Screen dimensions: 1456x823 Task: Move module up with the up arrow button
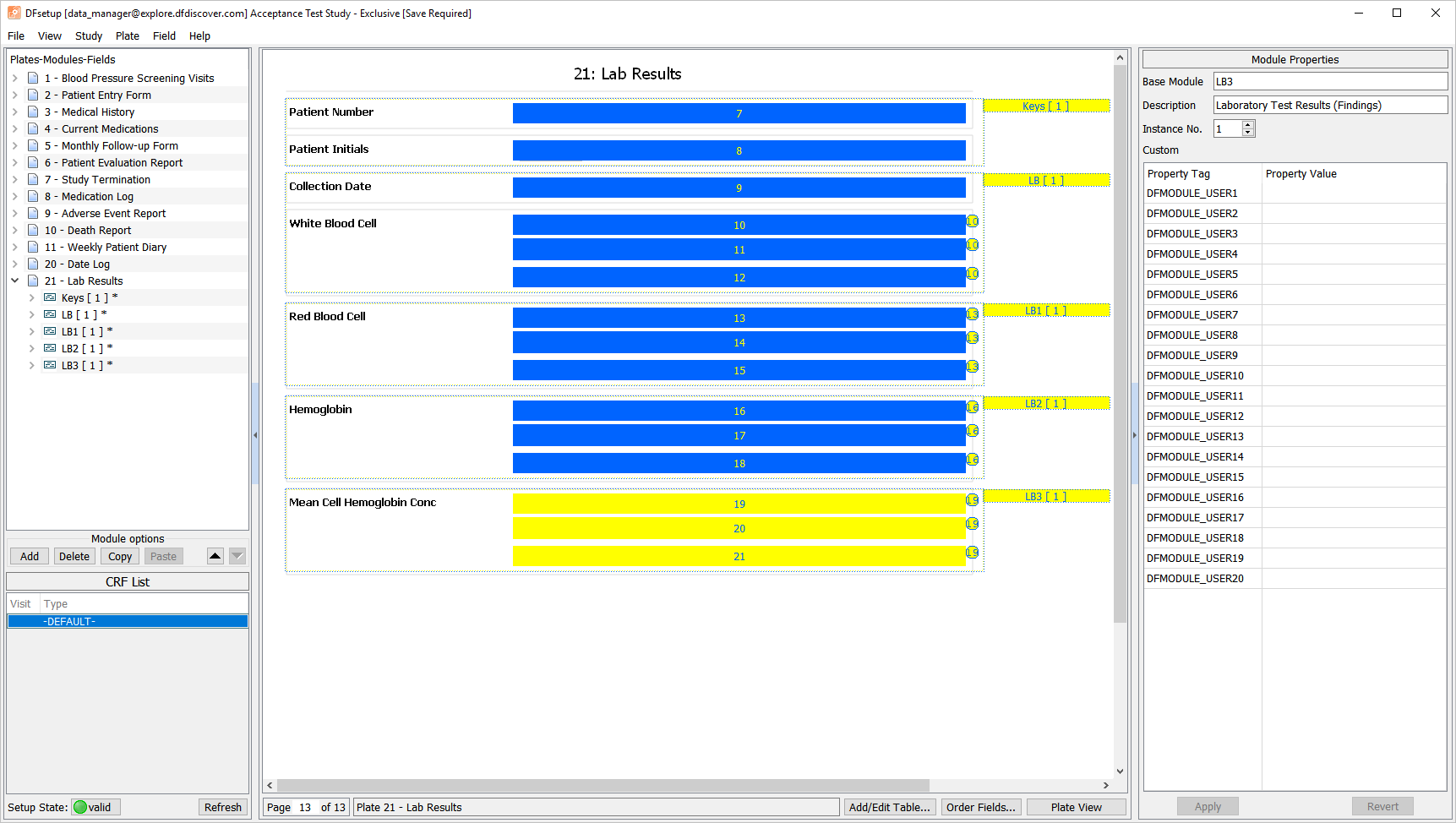[215, 556]
